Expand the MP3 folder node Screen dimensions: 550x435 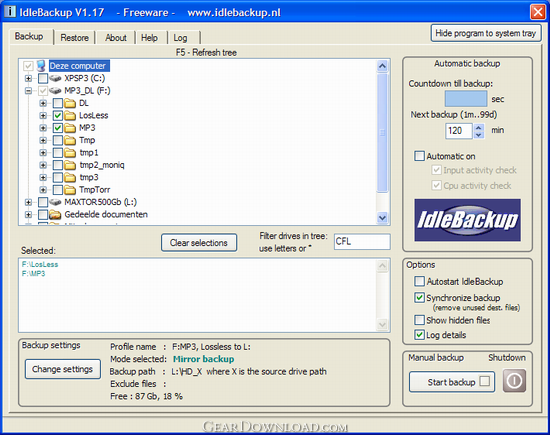43,128
